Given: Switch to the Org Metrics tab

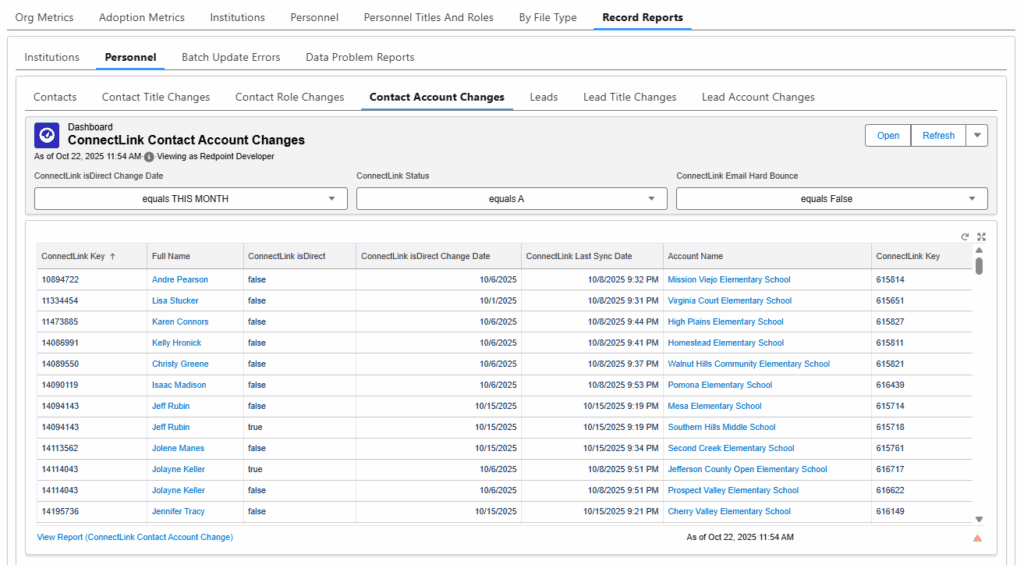Looking at the screenshot, I should pyautogui.click(x=44, y=18).
